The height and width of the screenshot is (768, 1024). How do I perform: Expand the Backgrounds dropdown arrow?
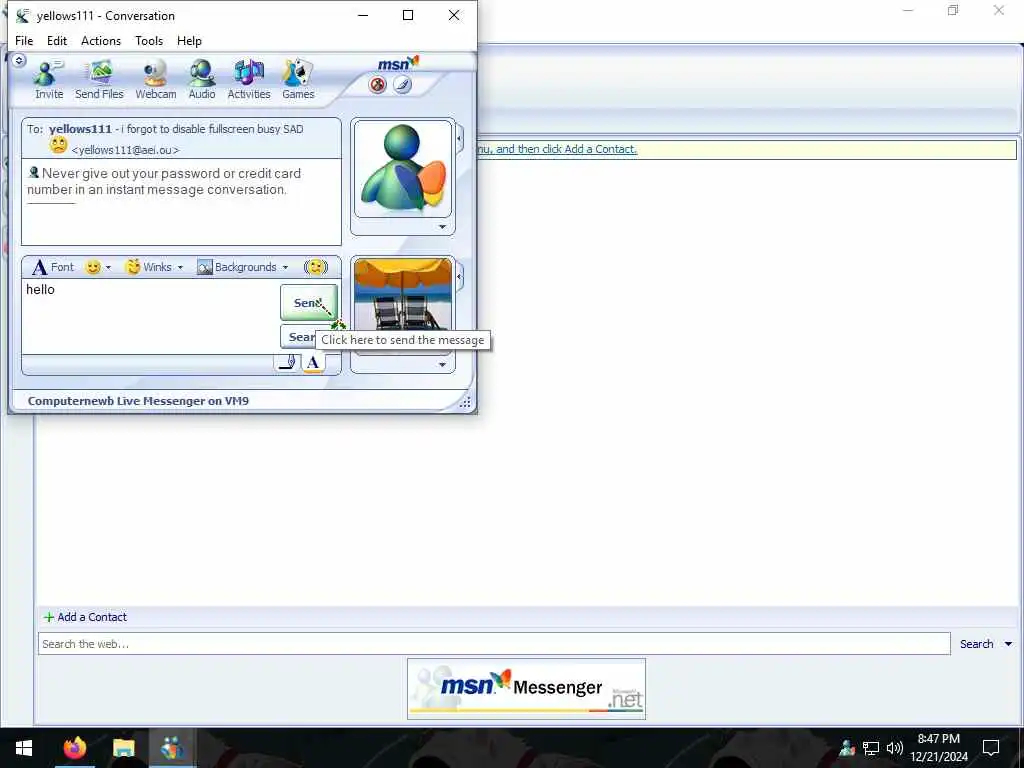pyautogui.click(x=285, y=267)
